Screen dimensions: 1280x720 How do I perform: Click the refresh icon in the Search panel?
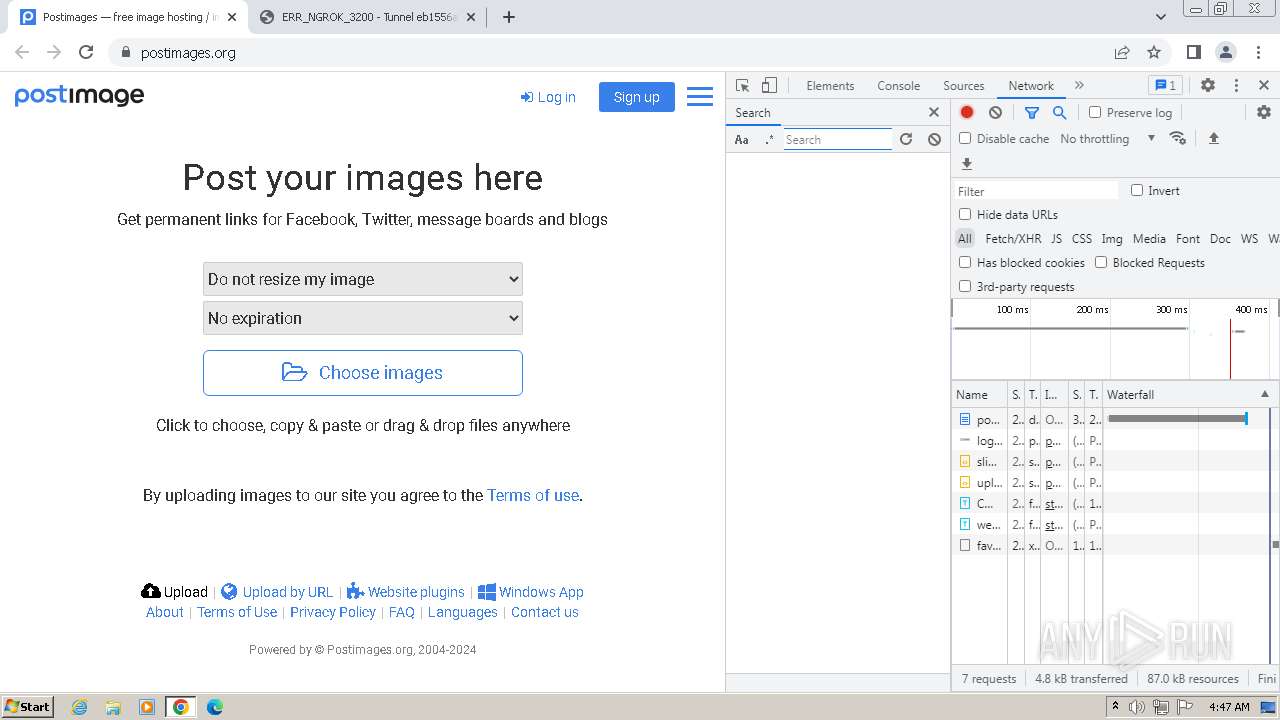click(906, 139)
